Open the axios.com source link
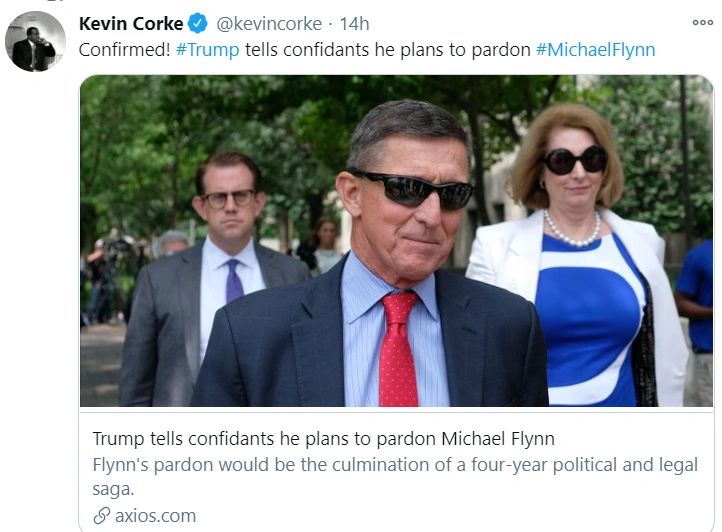Screen dimensions: 722x532 (154, 516)
